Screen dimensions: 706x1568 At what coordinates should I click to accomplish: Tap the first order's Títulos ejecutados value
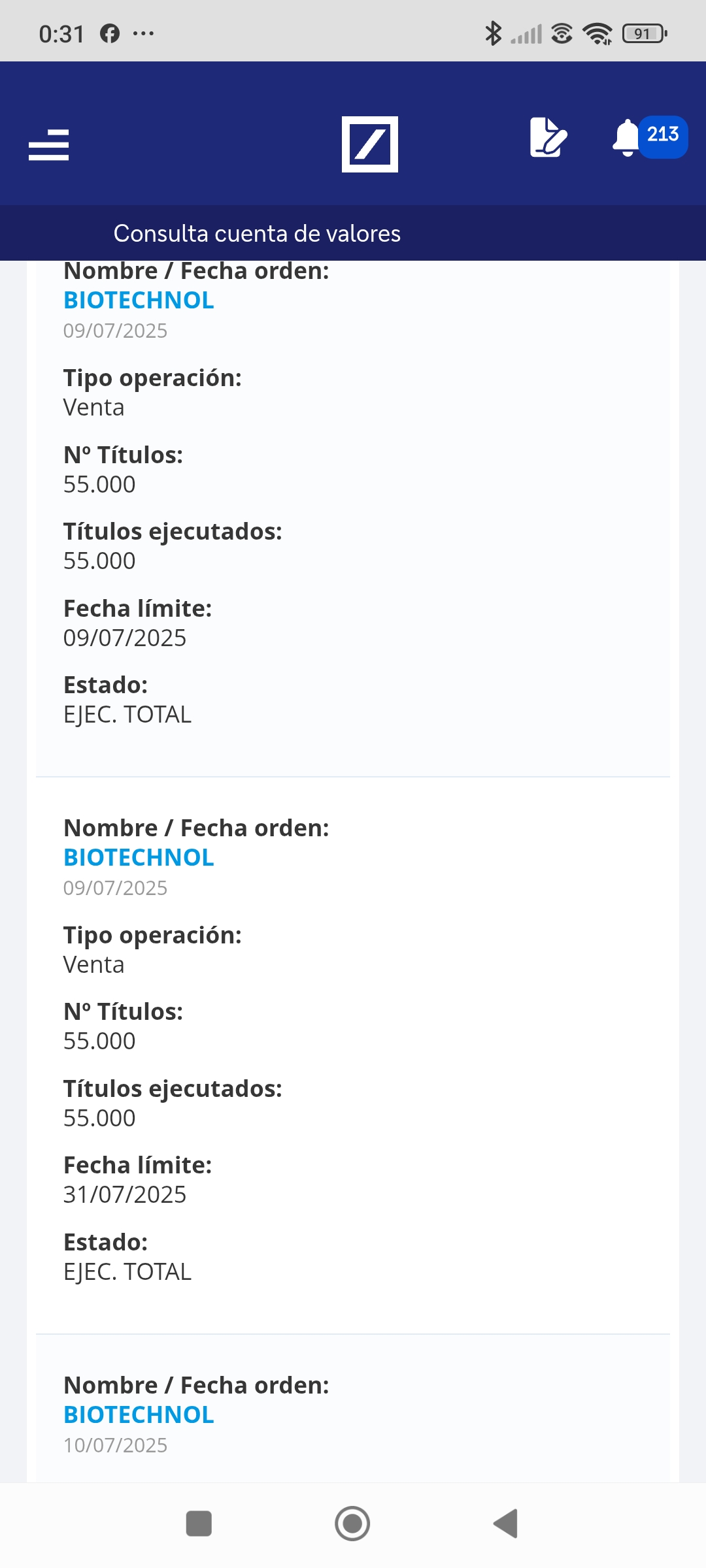point(99,561)
